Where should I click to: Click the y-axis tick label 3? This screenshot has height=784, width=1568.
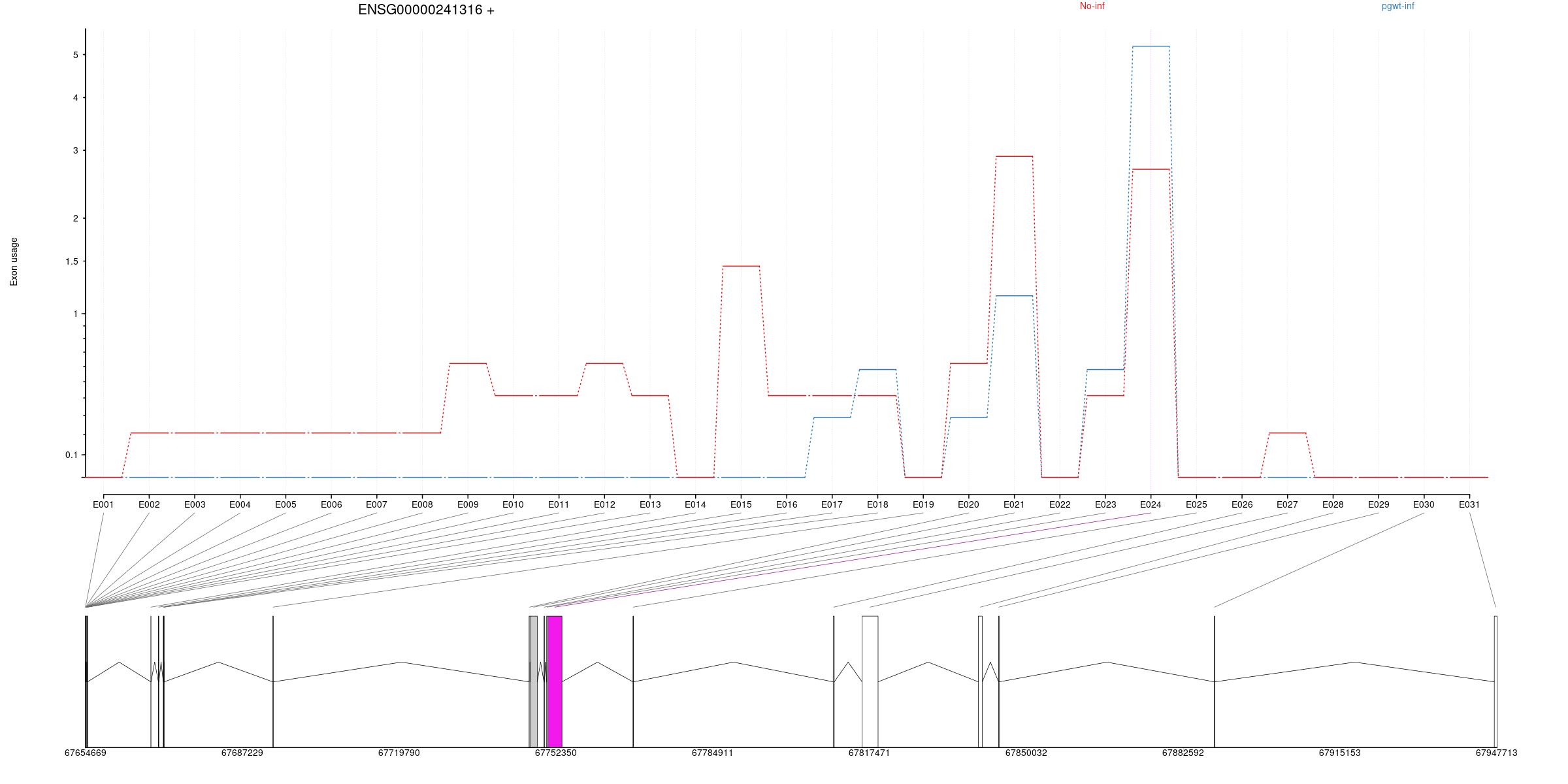tap(76, 150)
